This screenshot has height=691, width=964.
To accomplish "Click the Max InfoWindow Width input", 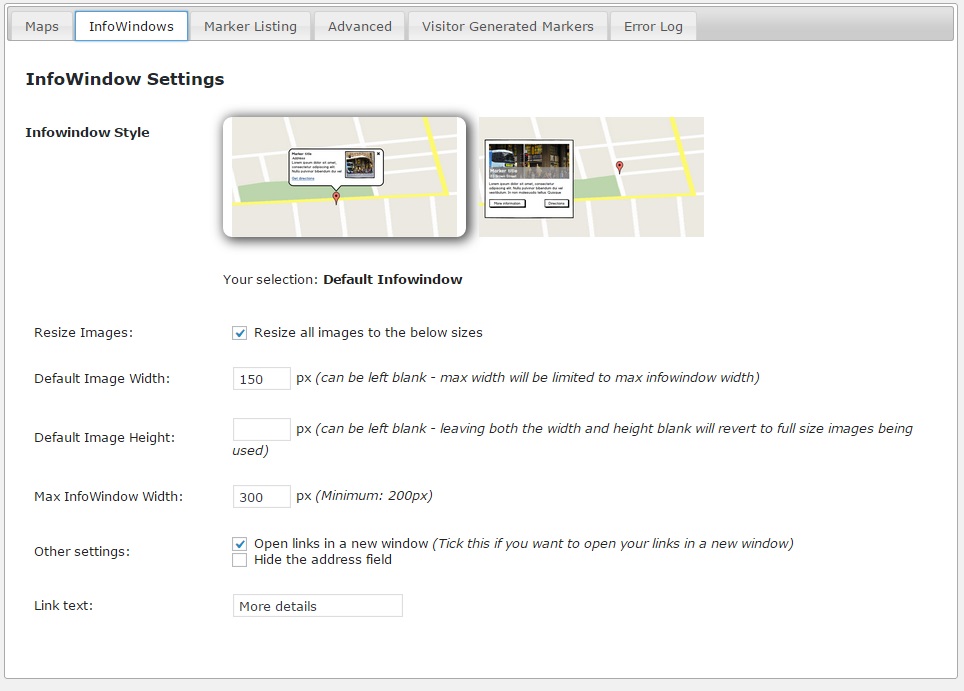I will click(x=262, y=497).
